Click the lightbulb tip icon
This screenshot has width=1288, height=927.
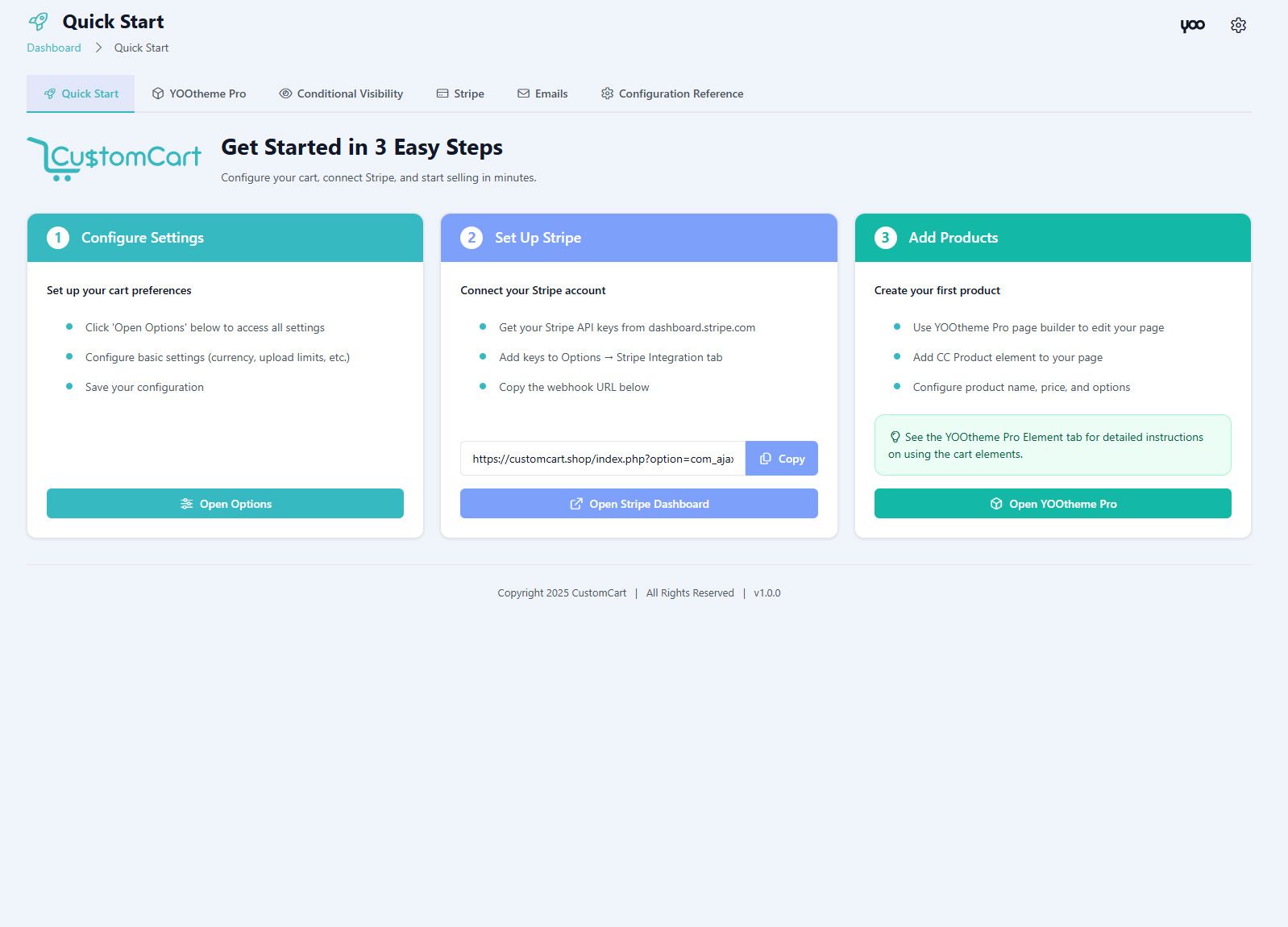[x=895, y=437]
